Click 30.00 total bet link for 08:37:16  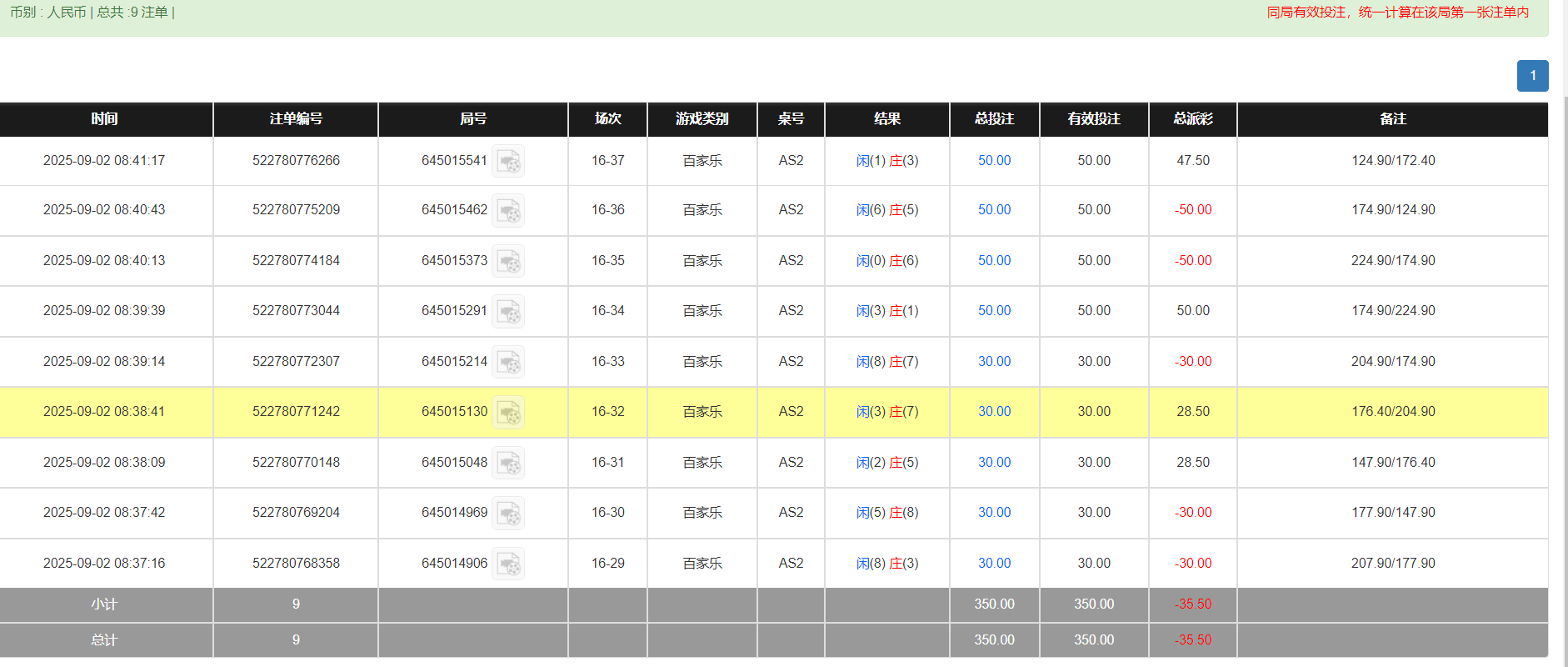coord(994,564)
